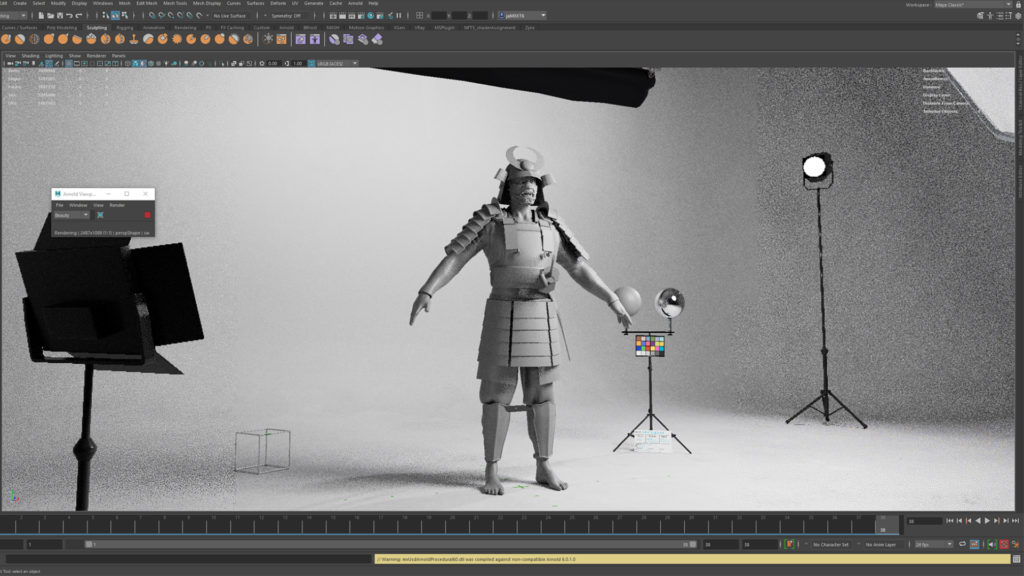Toggle the workspace lock padlock at top right
This screenshot has height=576, width=1024.
(1019, 4)
